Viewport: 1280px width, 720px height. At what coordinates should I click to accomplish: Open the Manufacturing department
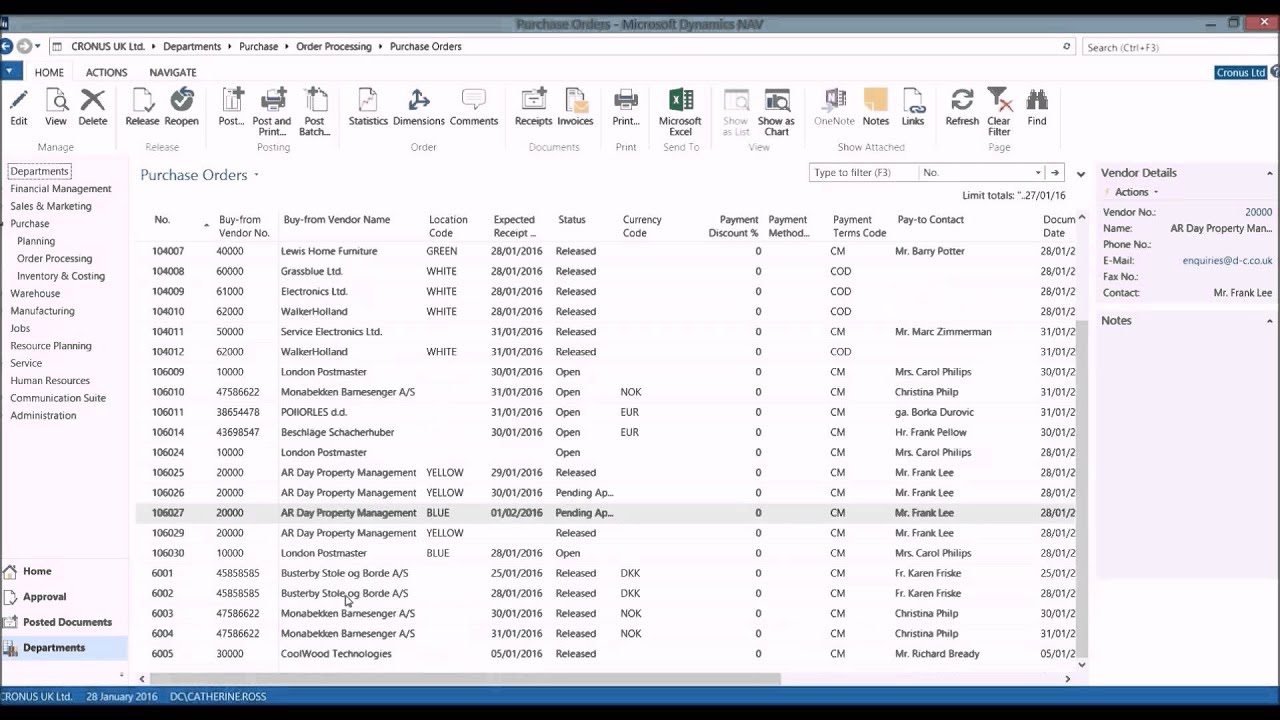tap(42, 311)
